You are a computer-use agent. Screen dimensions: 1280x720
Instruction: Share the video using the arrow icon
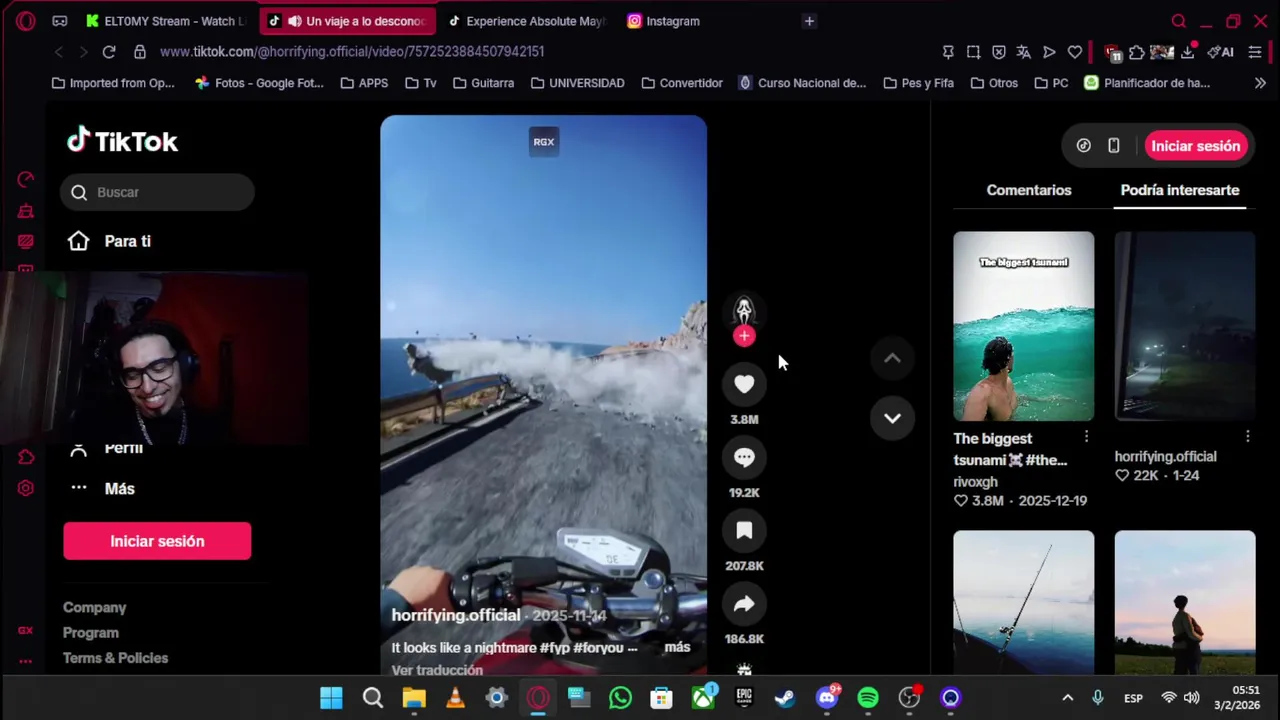click(744, 603)
